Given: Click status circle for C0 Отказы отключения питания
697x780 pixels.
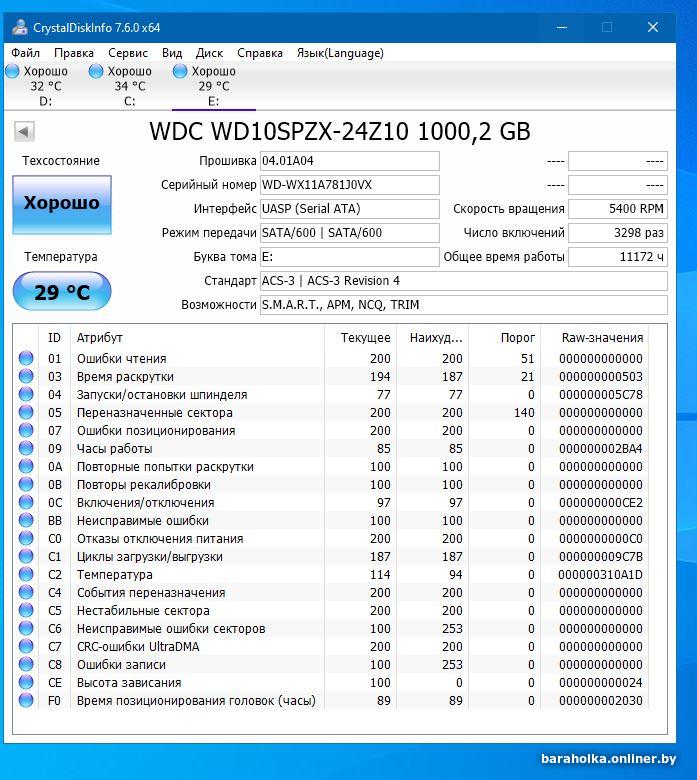Looking at the screenshot, I should [x=26, y=538].
